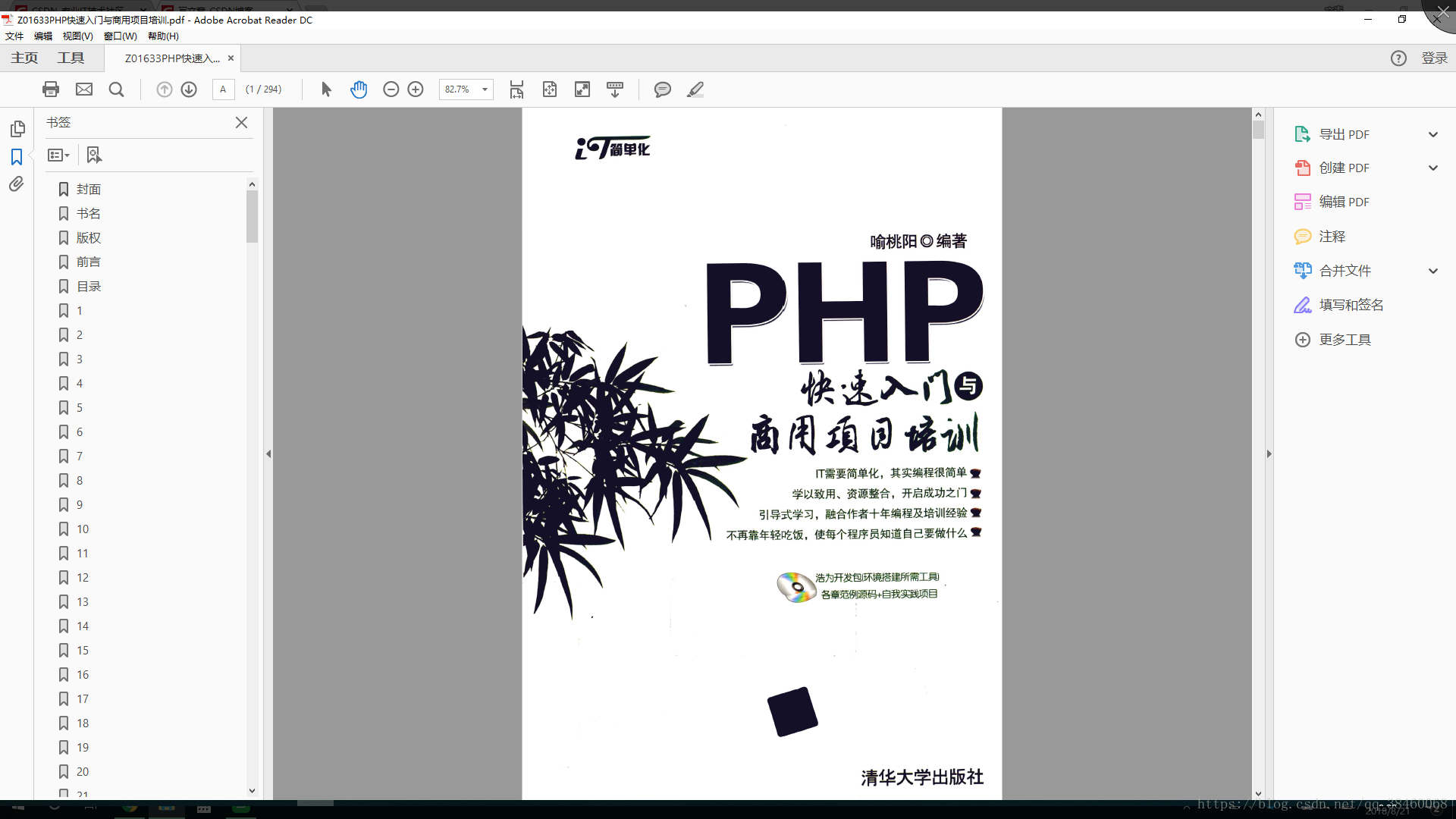Open the 视图(V) menu
This screenshot has width=1456, height=819.
click(x=77, y=36)
